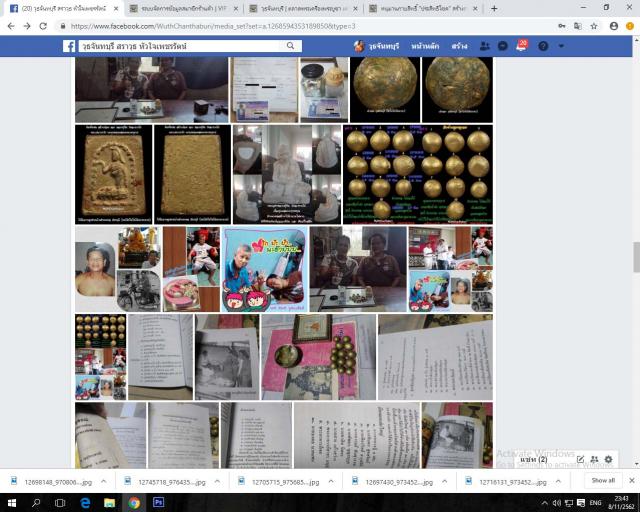Open Chrome profile account icon
Screen dimensions: 640x512
[613, 26]
